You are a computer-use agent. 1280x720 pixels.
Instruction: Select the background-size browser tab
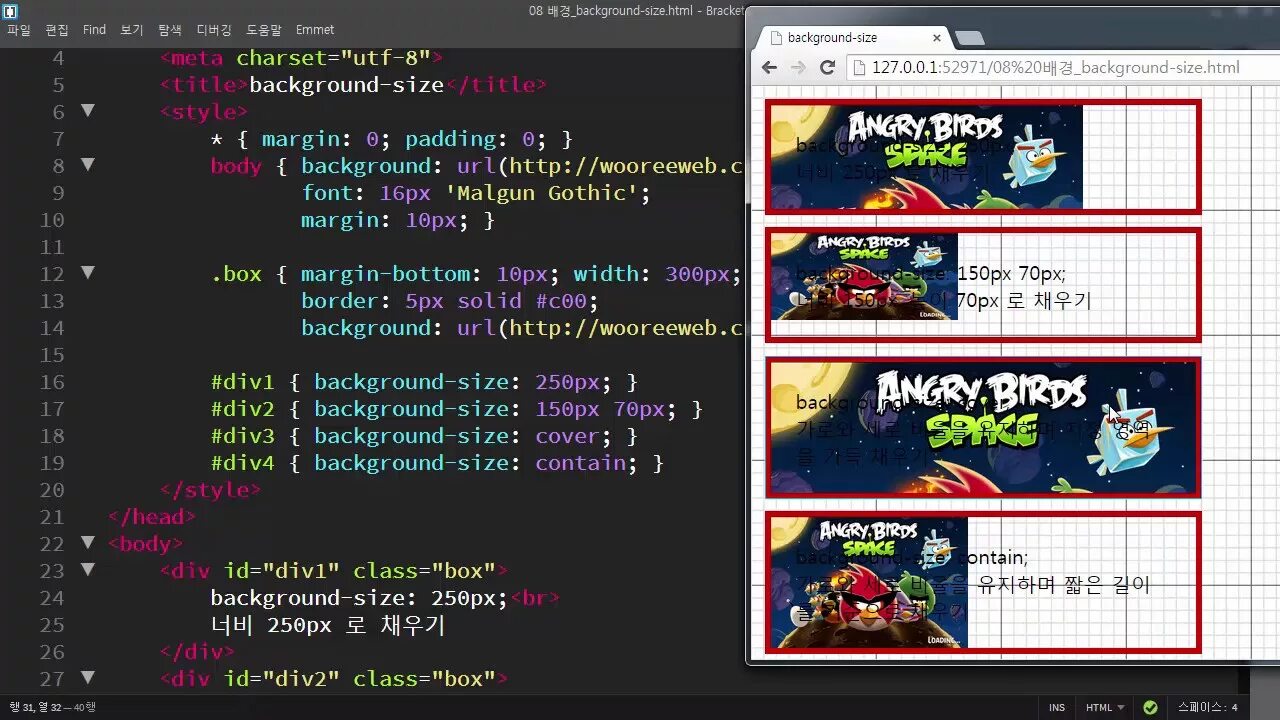850,38
